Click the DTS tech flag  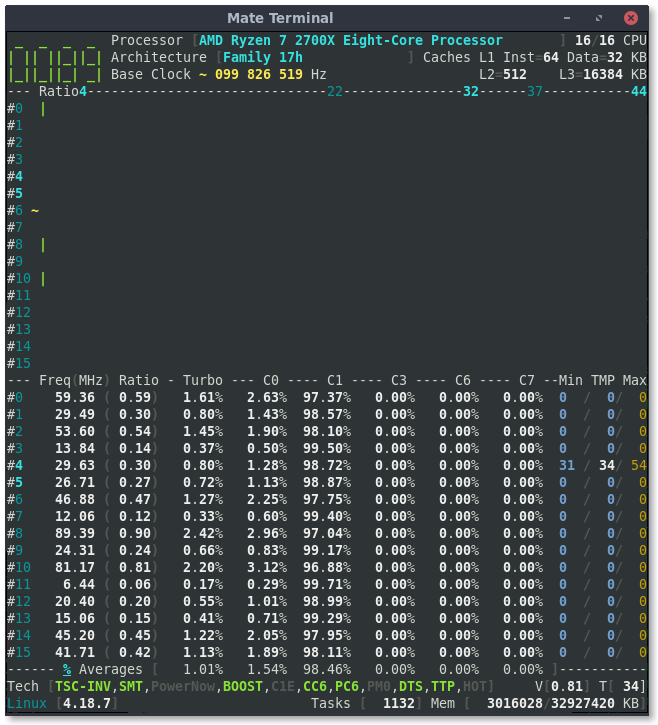click(411, 687)
